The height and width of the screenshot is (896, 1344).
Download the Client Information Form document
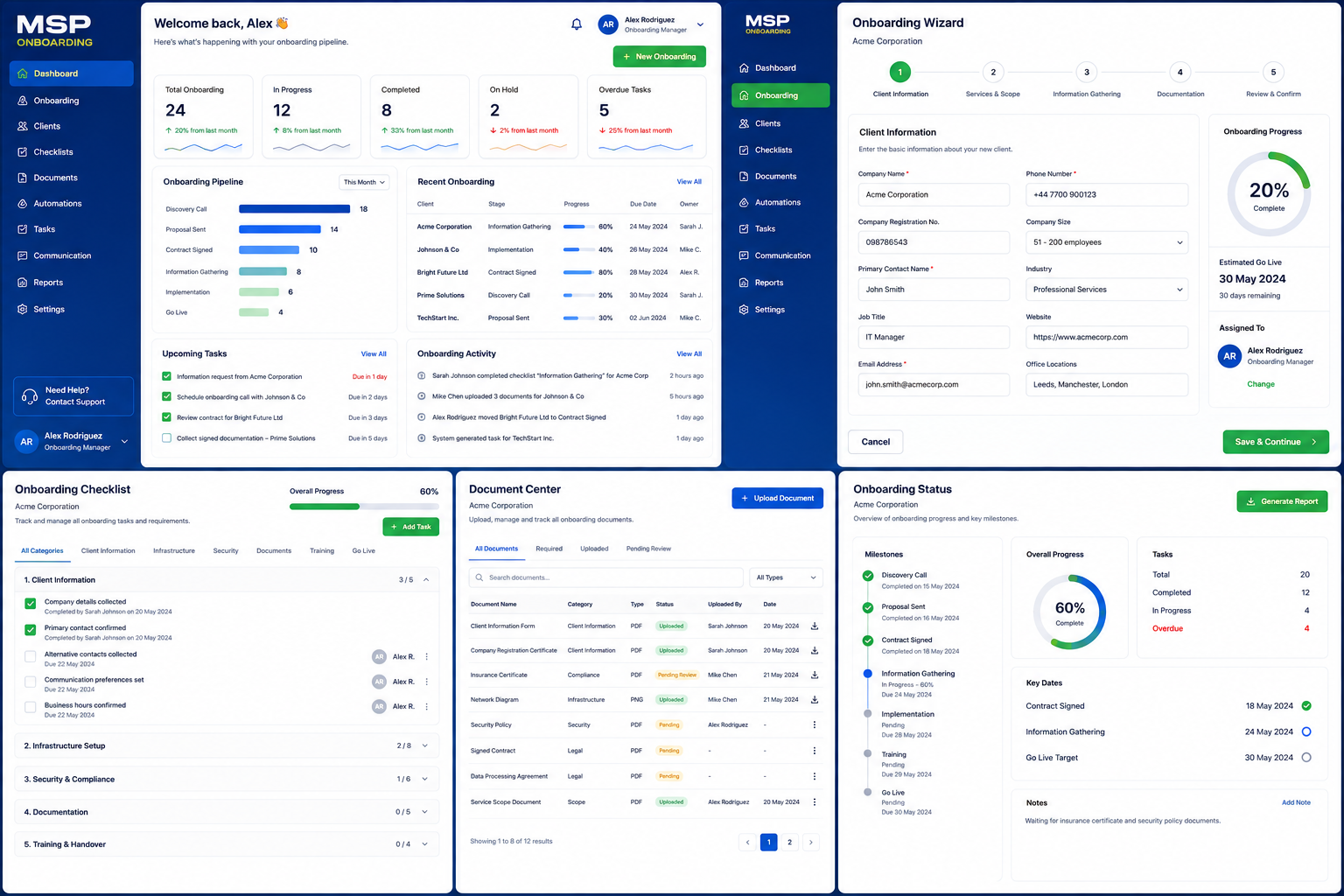(815, 626)
